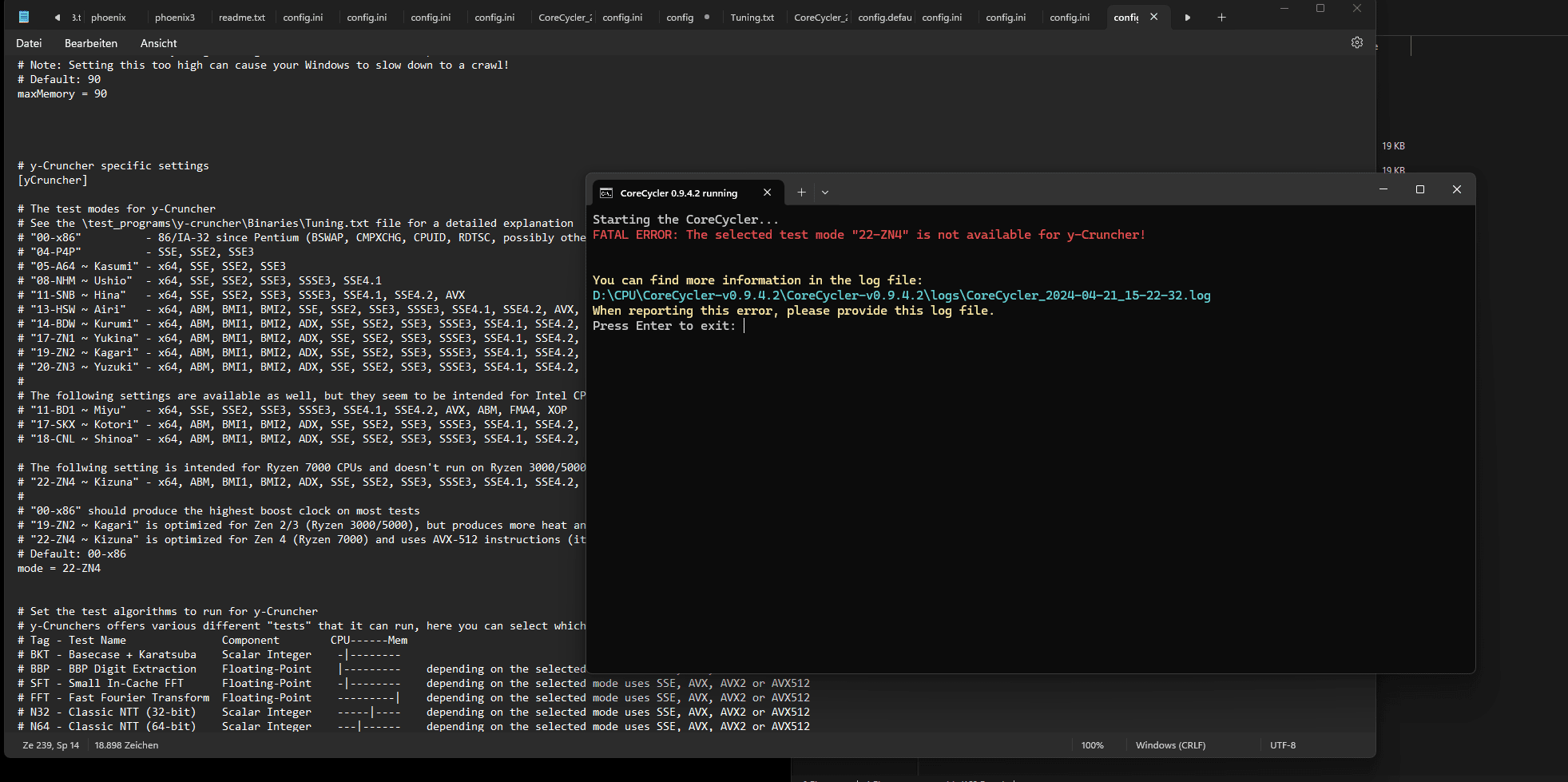Click the Windows (CRLF) line ending indicator
Image resolution: width=1568 pixels, height=782 pixels.
[x=1170, y=745]
